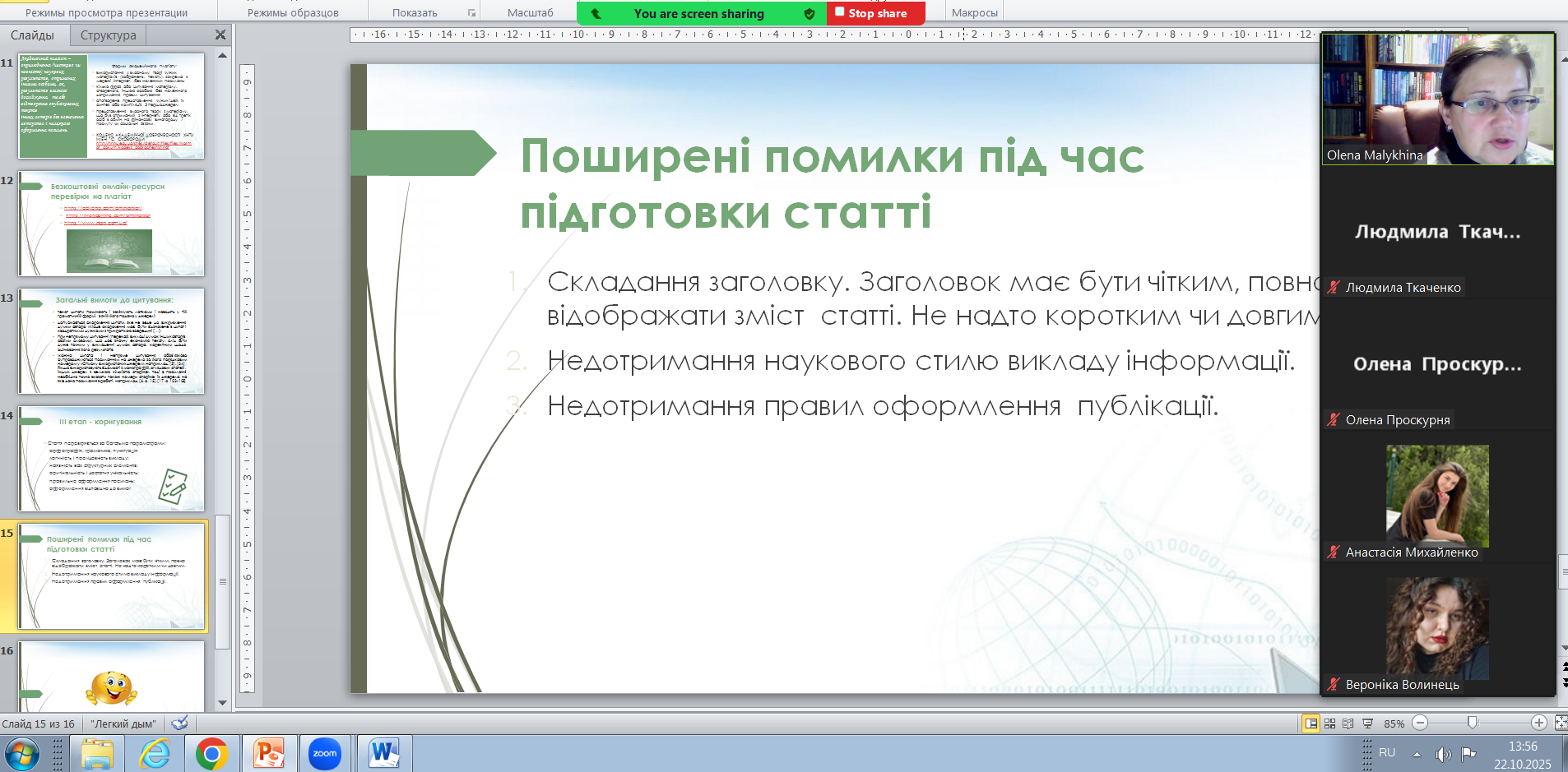The image size is (1568, 772).
Task: Click the zoom slider handle
Action: pyautogui.click(x=1473, y=723)
